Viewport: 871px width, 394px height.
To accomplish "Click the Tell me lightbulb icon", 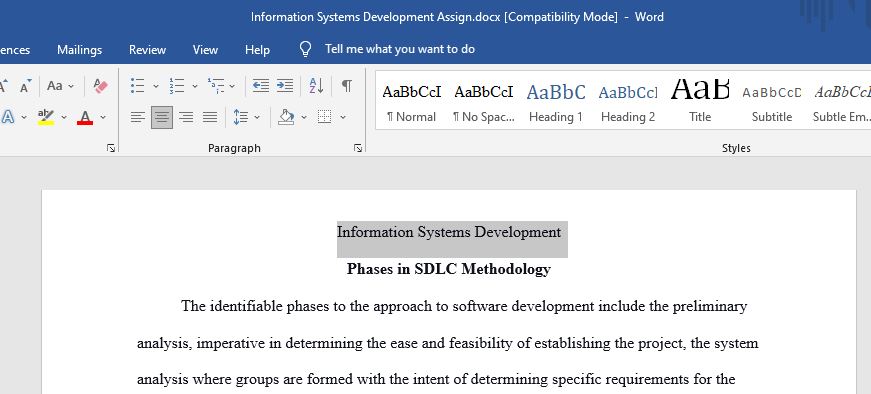I will click(305, 49).
